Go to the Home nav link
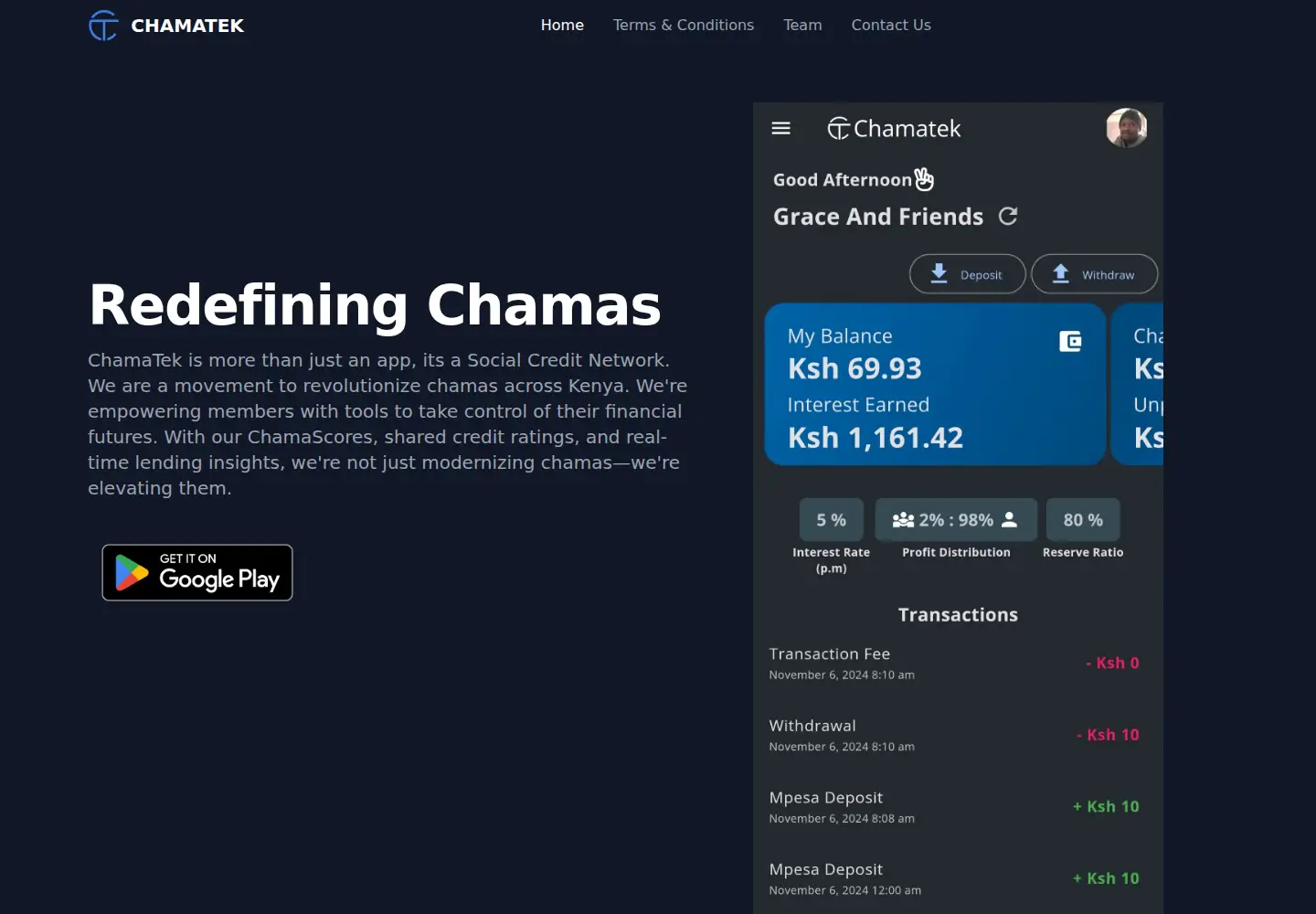This screenshot has width=1316, height=914. [x=562, y=26]
